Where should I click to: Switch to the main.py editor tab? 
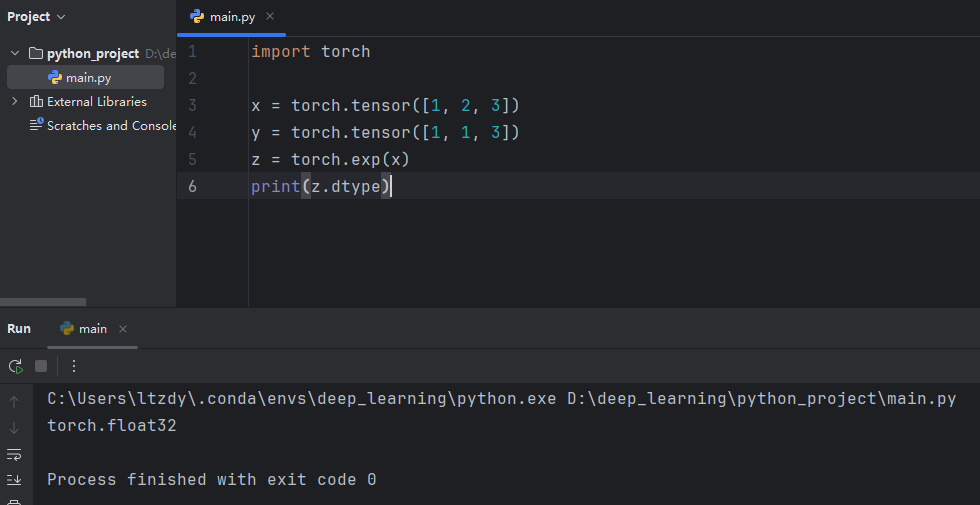coord(232,17)
